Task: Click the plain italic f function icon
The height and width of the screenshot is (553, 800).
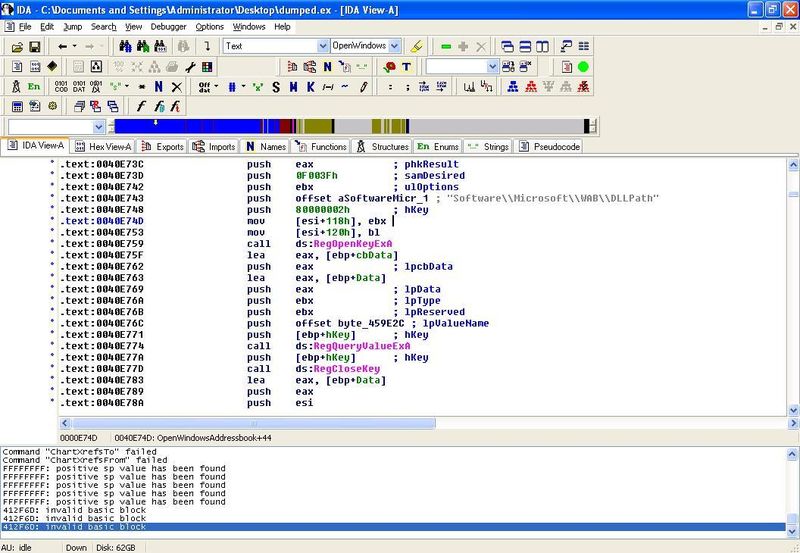Action: click(x=141, y=107)
